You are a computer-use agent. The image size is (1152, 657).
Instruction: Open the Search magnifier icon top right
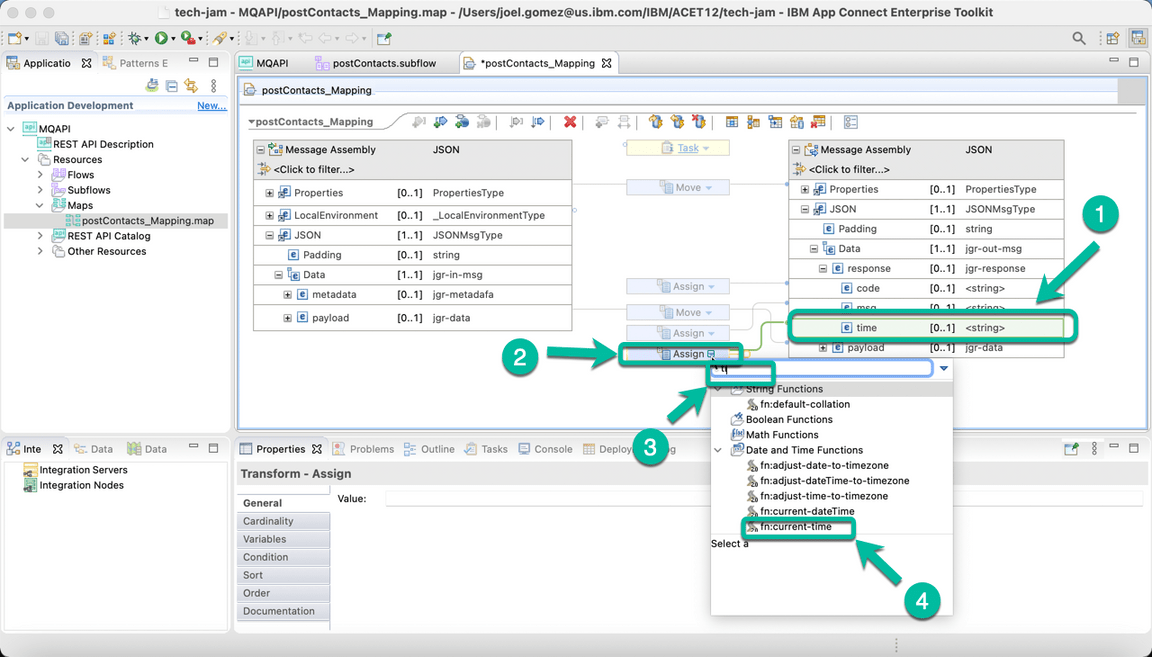coord(1078,37)
